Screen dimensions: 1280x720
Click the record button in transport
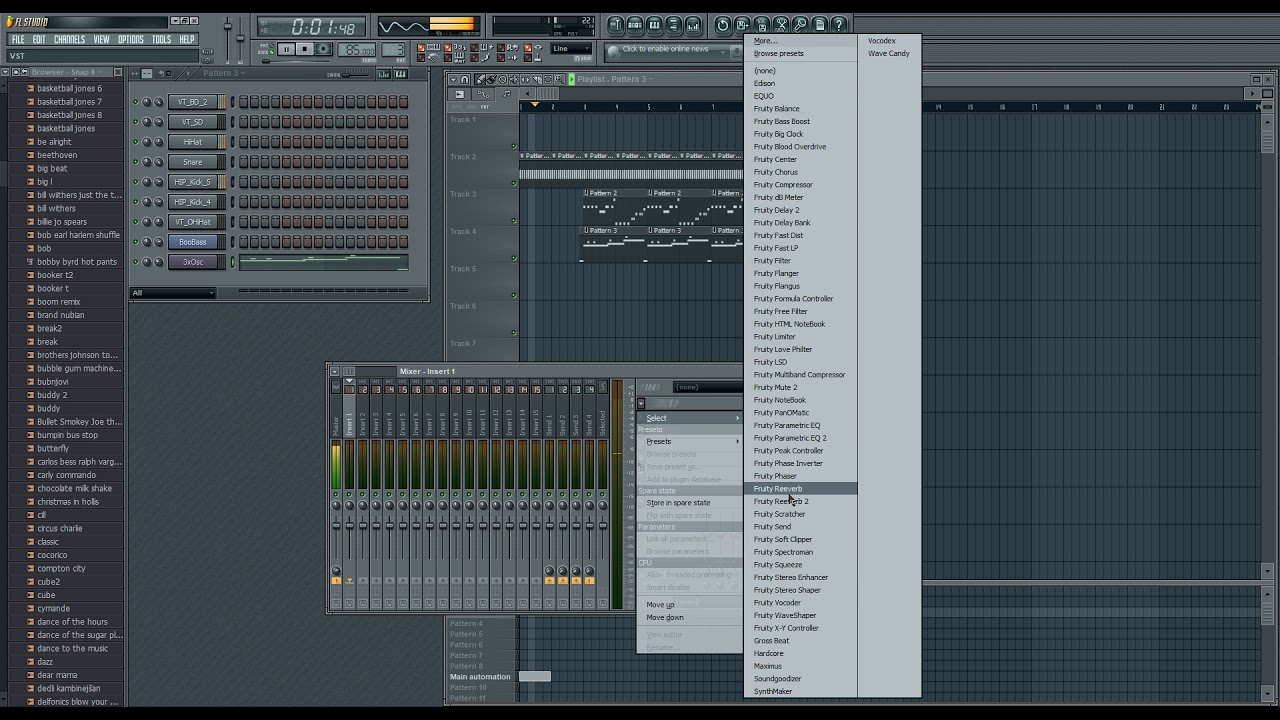pyautogui.click(x=323, y=49)
